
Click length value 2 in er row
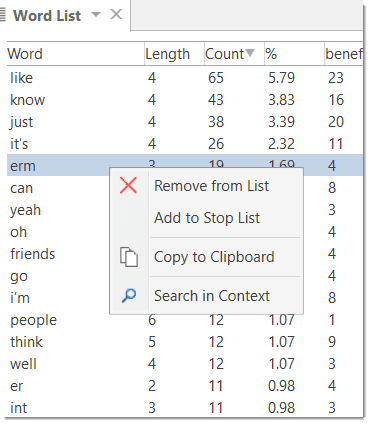coord(152,386)
